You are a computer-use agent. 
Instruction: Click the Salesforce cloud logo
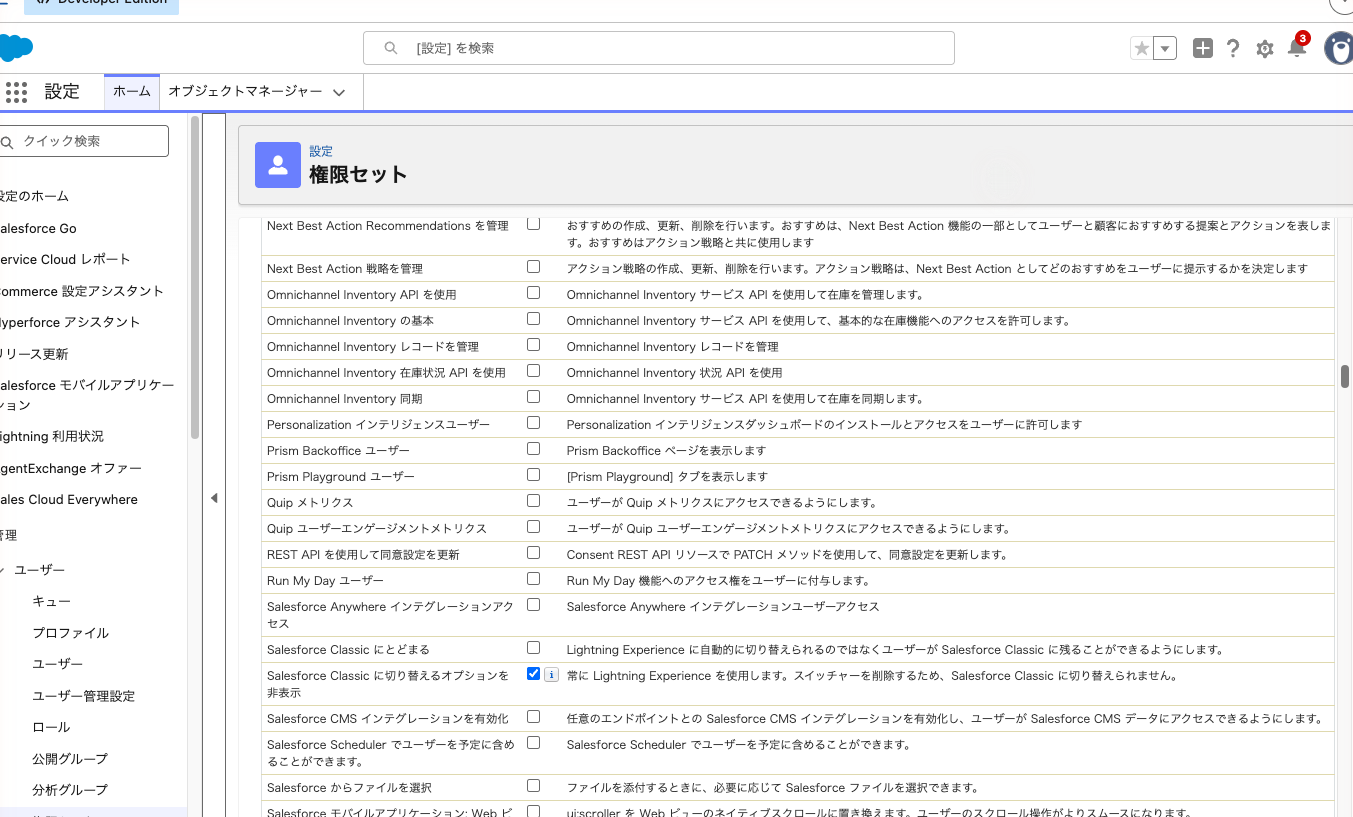click(x=16, y=48)
